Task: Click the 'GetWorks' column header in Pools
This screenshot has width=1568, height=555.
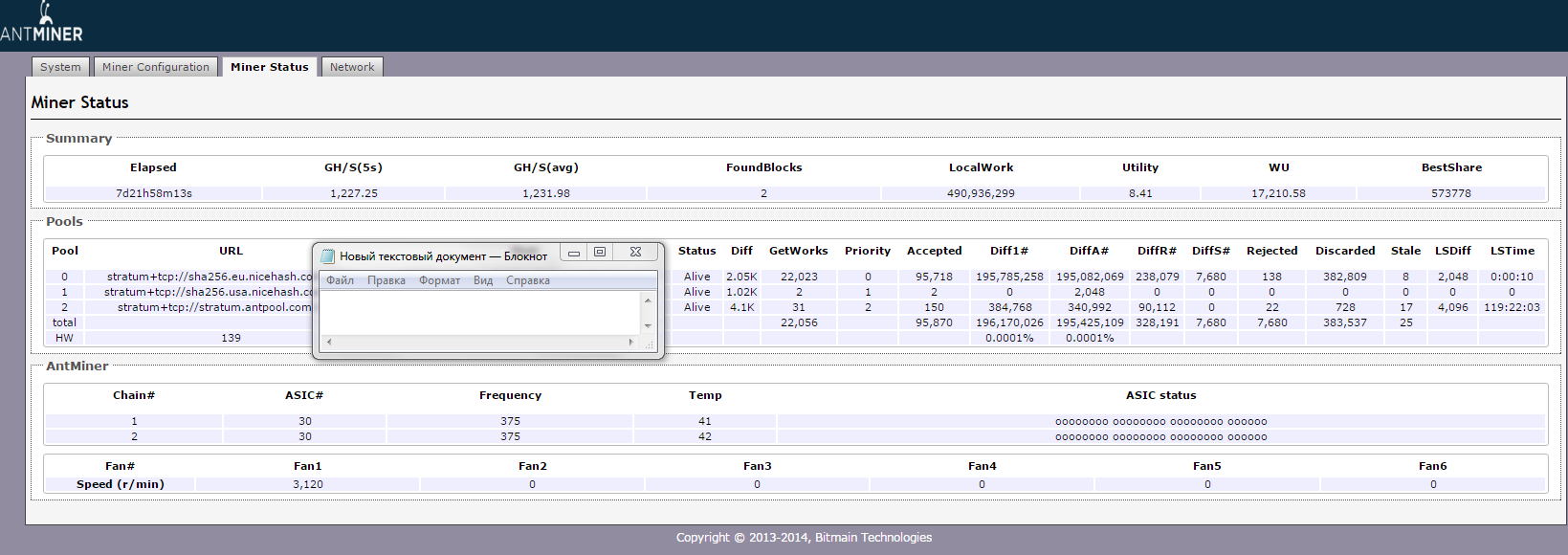Action: (799, 251)
